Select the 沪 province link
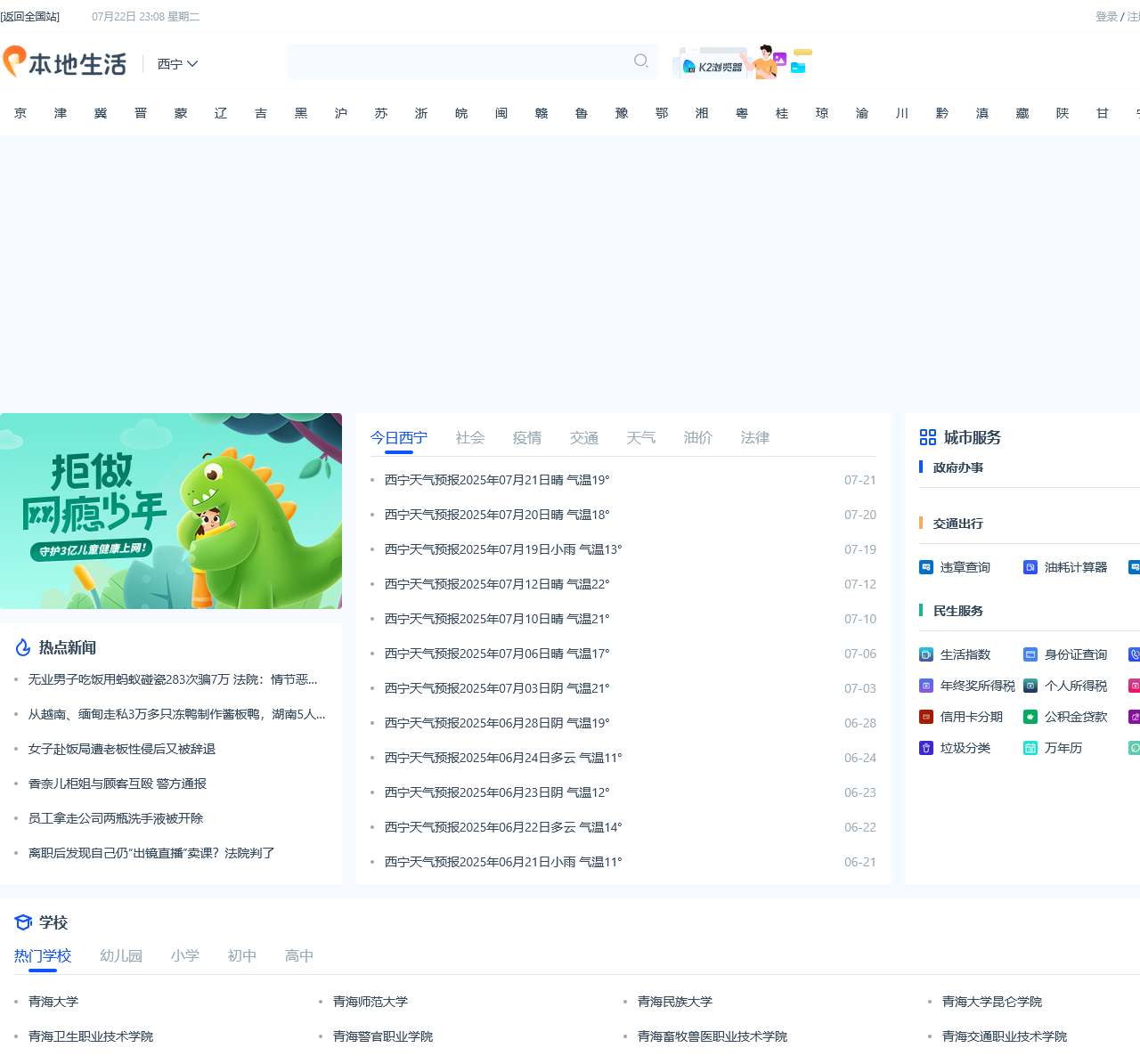The image size is (1140, 1064). click(x=340, y=113)
